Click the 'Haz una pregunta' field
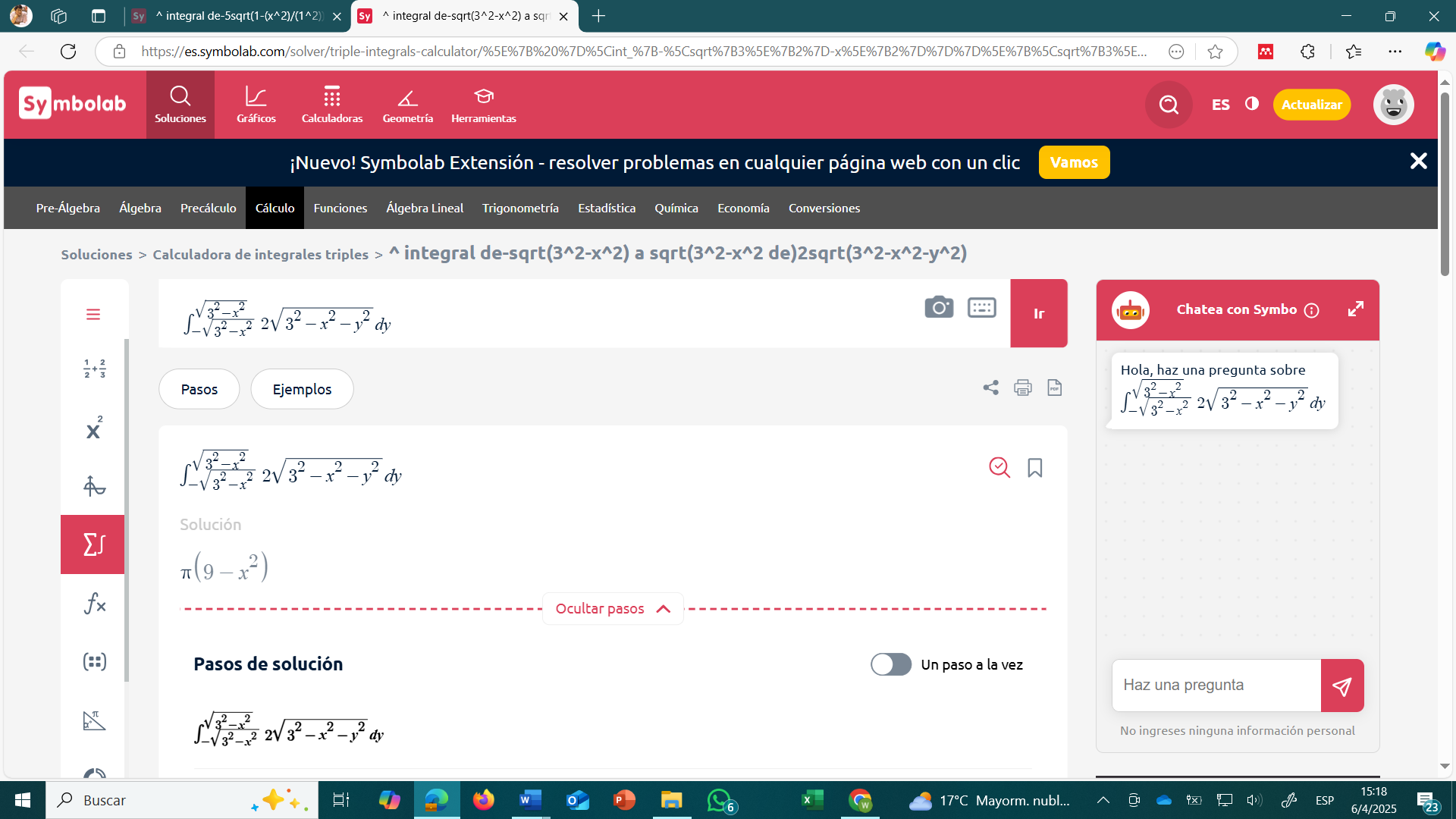 pos(1216,686)
